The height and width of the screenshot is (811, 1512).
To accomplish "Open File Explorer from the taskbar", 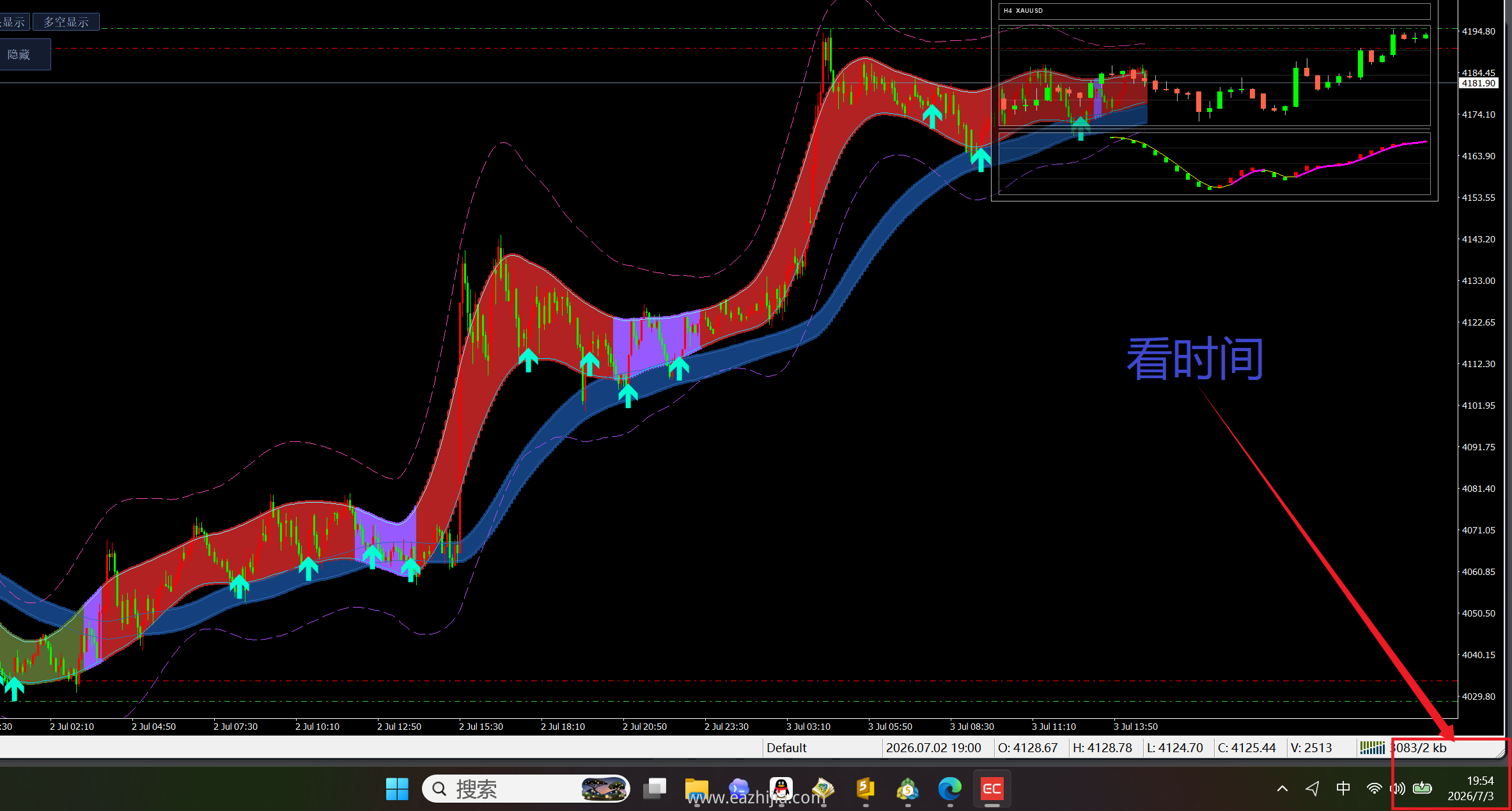I will (696, 789).
